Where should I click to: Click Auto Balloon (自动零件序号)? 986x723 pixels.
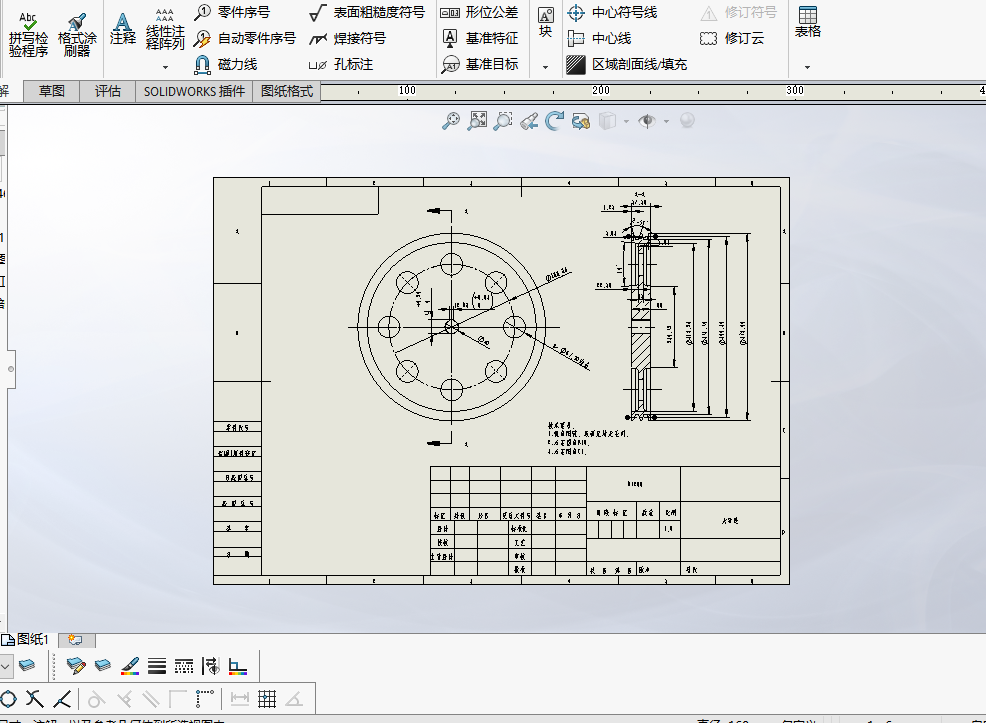(245, 38)
